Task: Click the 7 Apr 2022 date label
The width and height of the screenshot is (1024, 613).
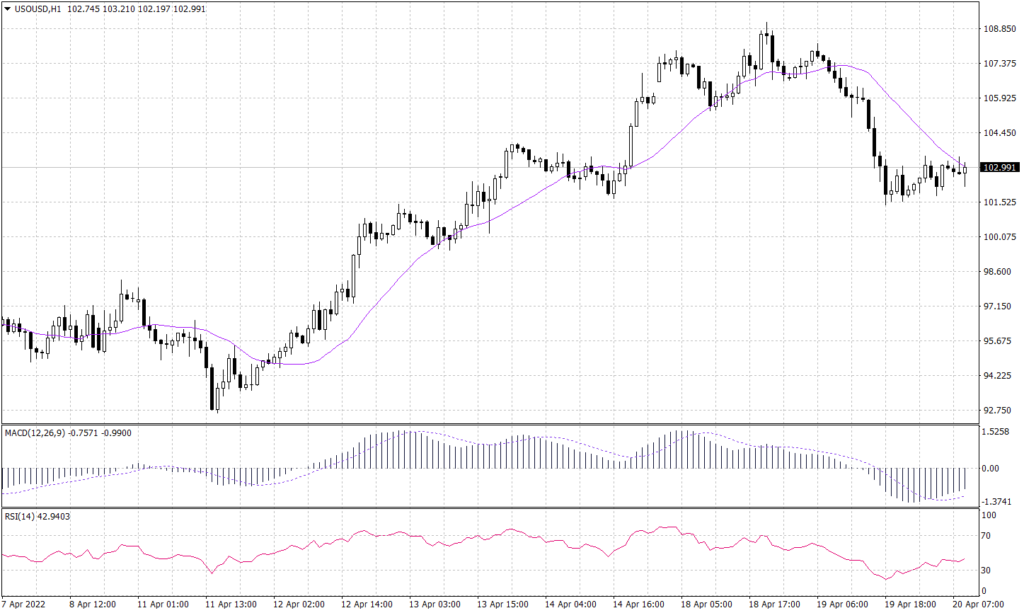Action: [24, 605]
